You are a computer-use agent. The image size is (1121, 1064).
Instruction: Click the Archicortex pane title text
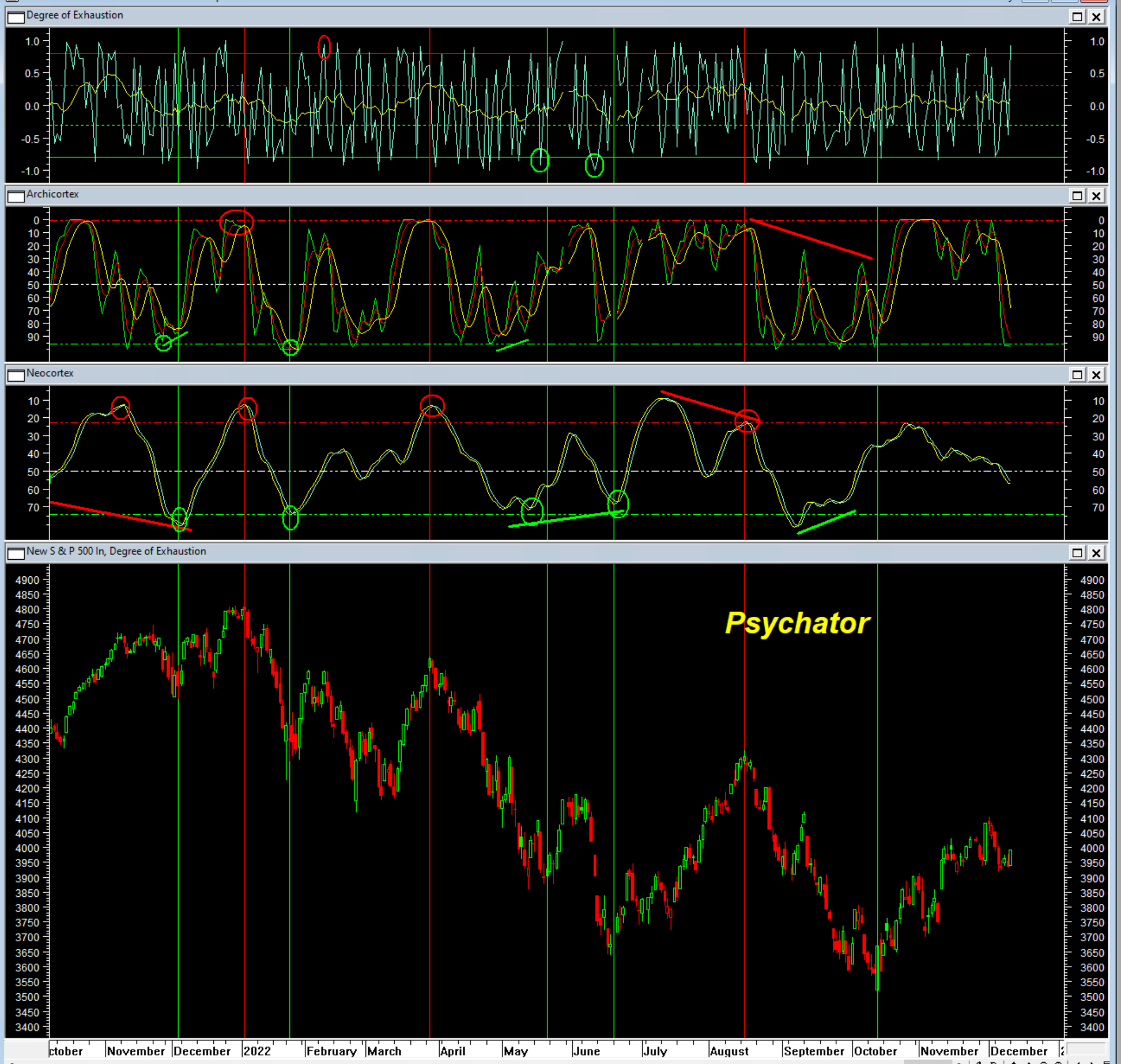click(x=52, y=194)
